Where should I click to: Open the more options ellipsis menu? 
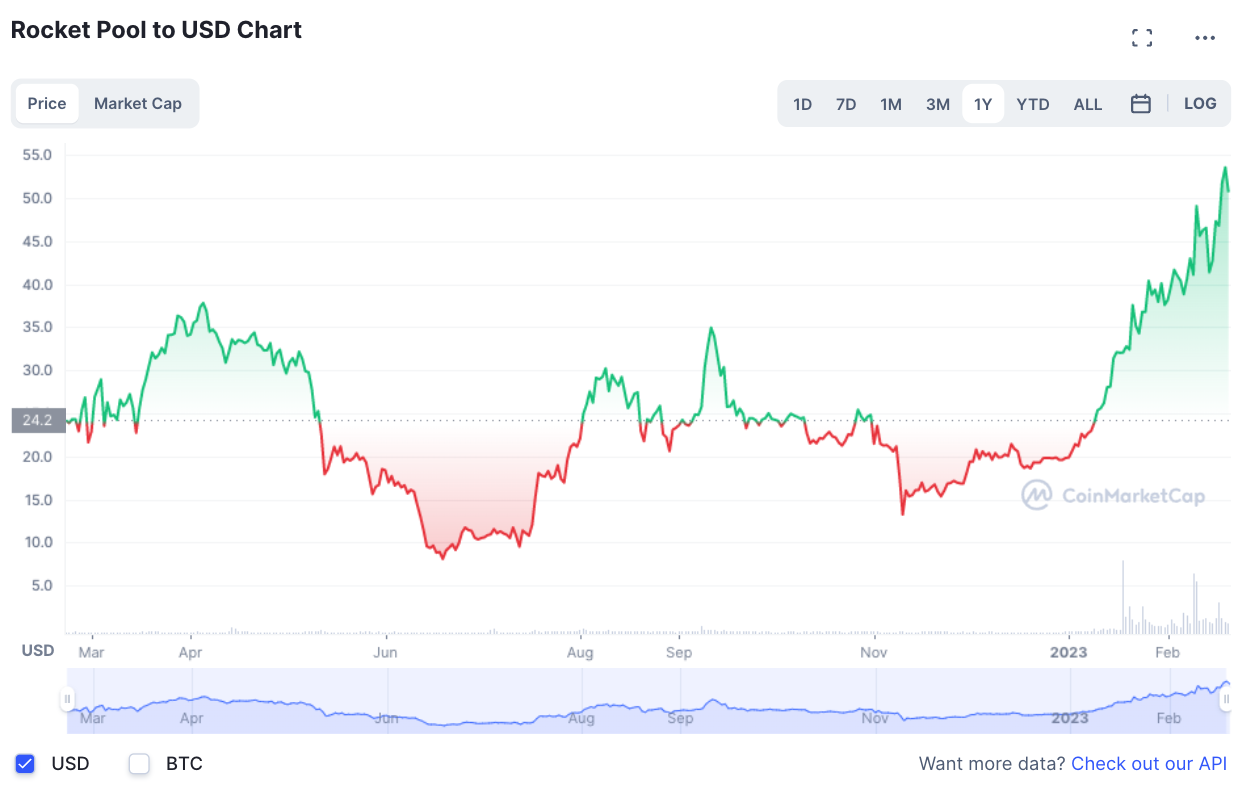point(1204,37)
